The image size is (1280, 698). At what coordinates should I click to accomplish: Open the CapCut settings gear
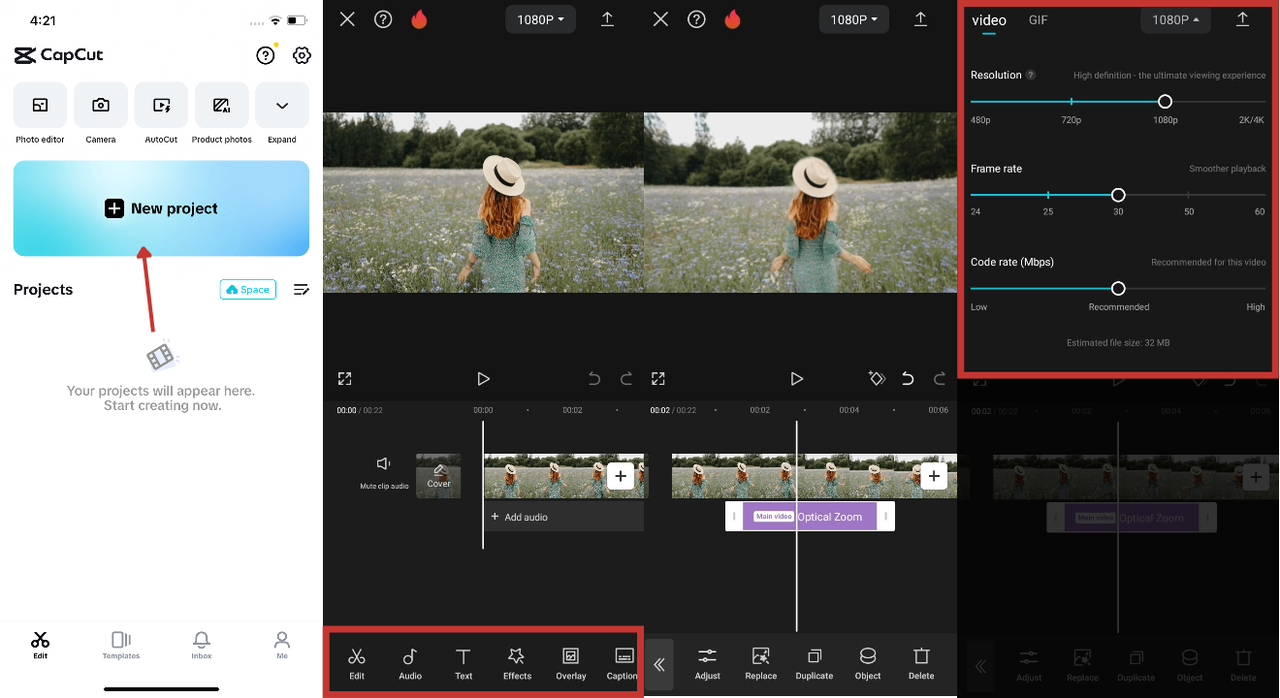tap(301, 56)
